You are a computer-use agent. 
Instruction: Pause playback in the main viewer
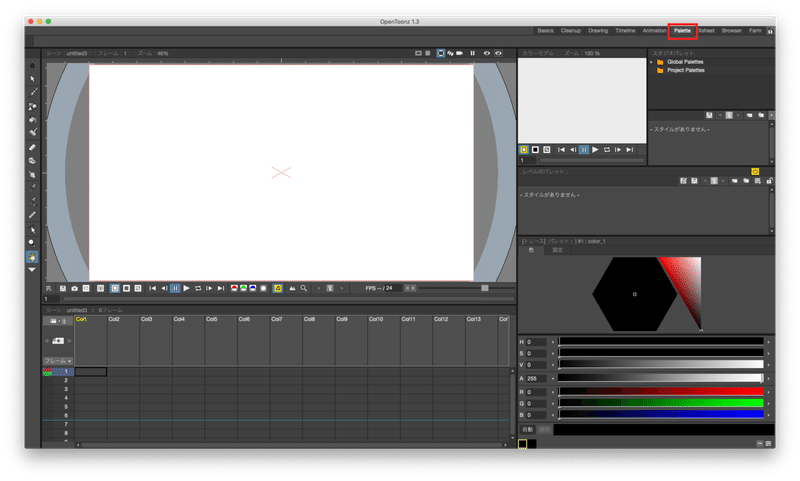point(175,288)
